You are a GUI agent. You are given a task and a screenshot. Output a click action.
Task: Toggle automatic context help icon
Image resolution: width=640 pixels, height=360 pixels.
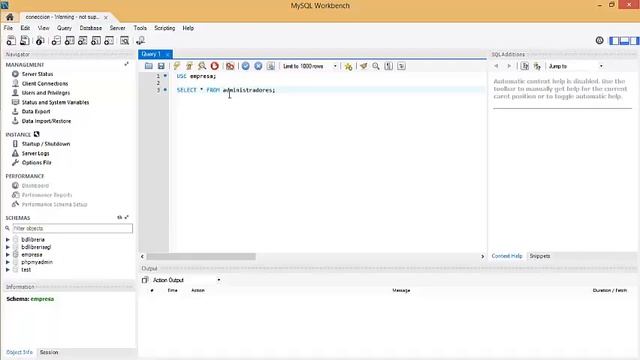537,66
